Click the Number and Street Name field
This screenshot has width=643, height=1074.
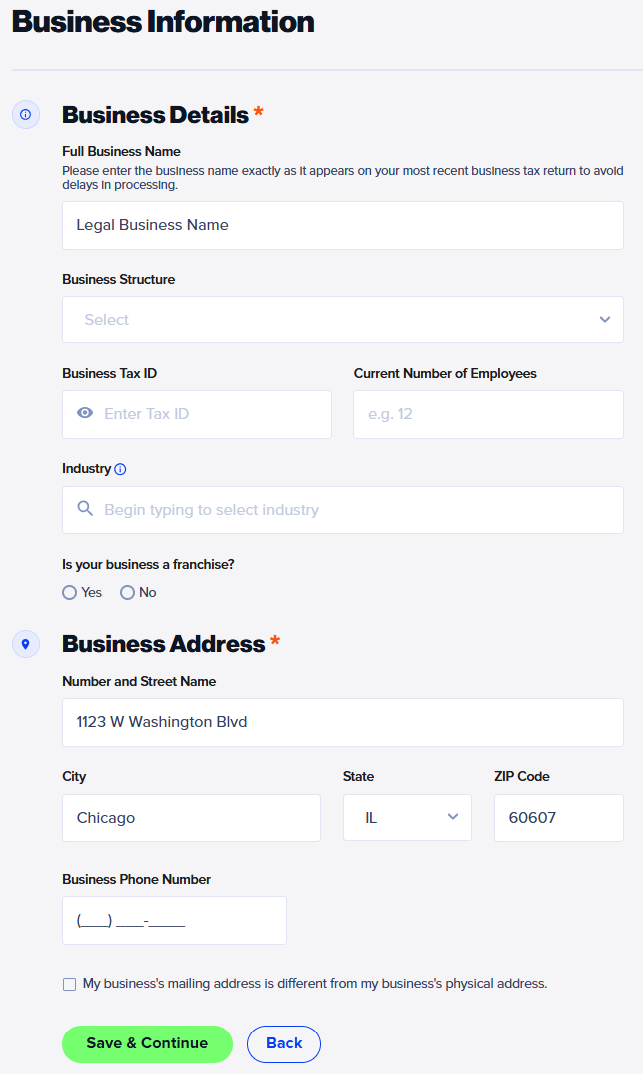[x=342, y=722]
